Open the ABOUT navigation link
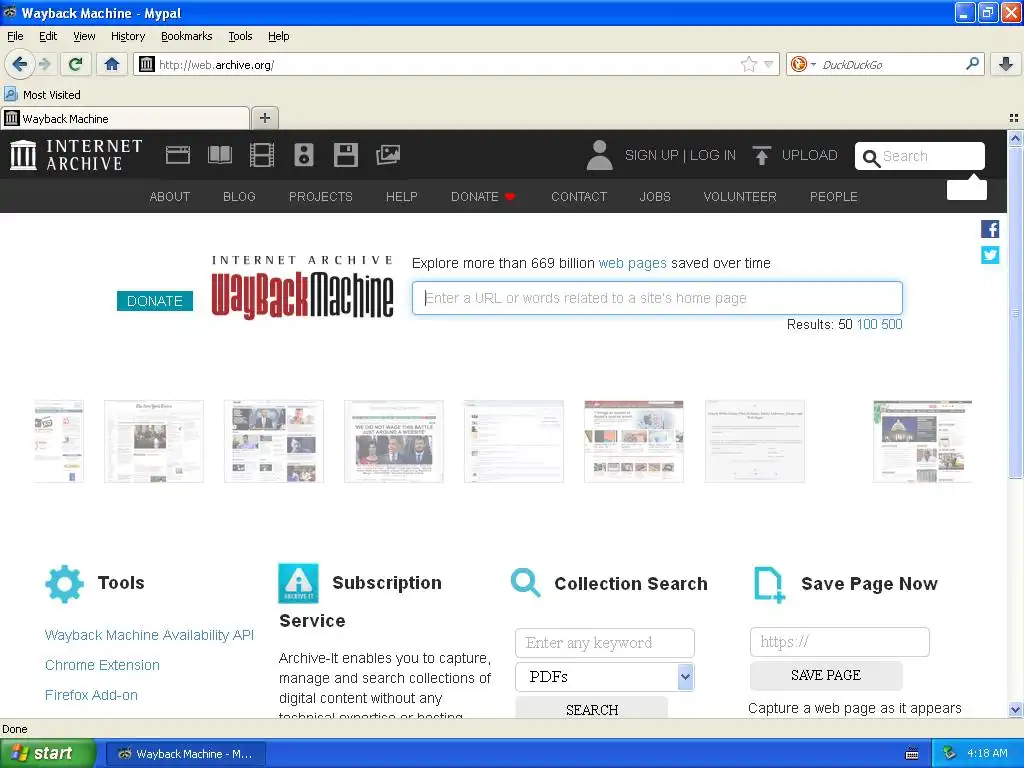Image resolution: width=1024 pixels, height=768 pixels. coord(170,197)
